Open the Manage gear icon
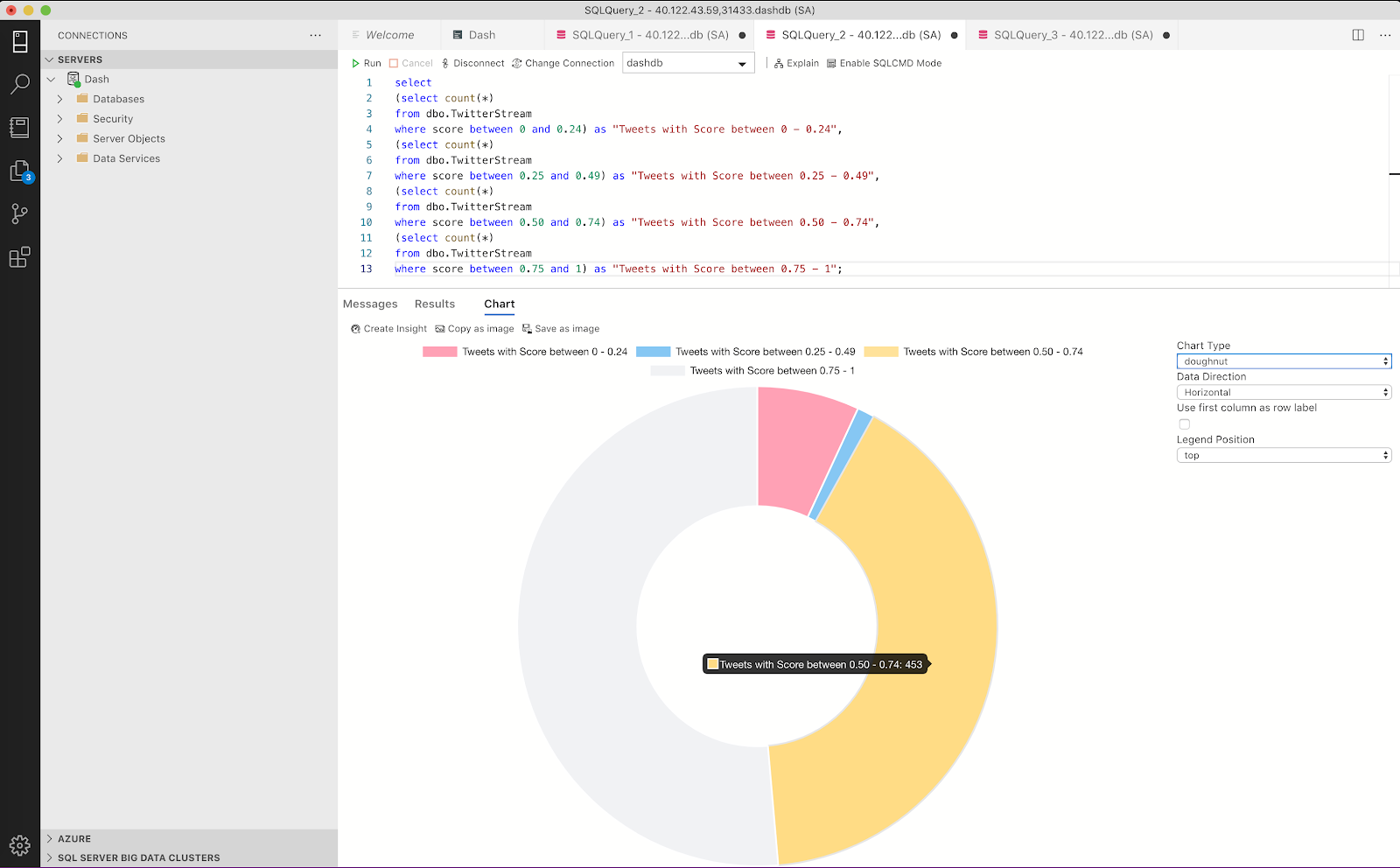 point(19,845)
